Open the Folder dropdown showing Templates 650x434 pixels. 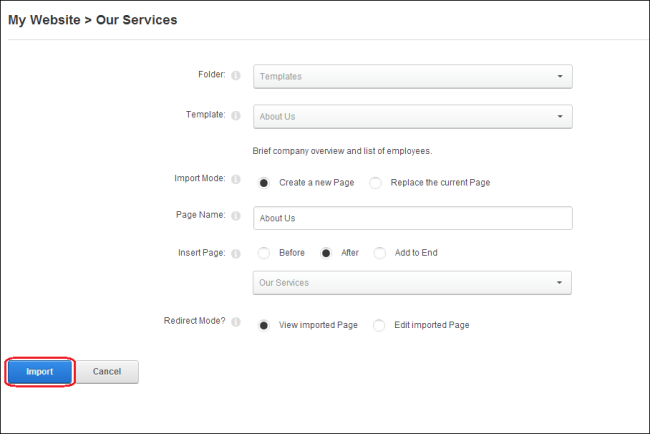(413, 76)
